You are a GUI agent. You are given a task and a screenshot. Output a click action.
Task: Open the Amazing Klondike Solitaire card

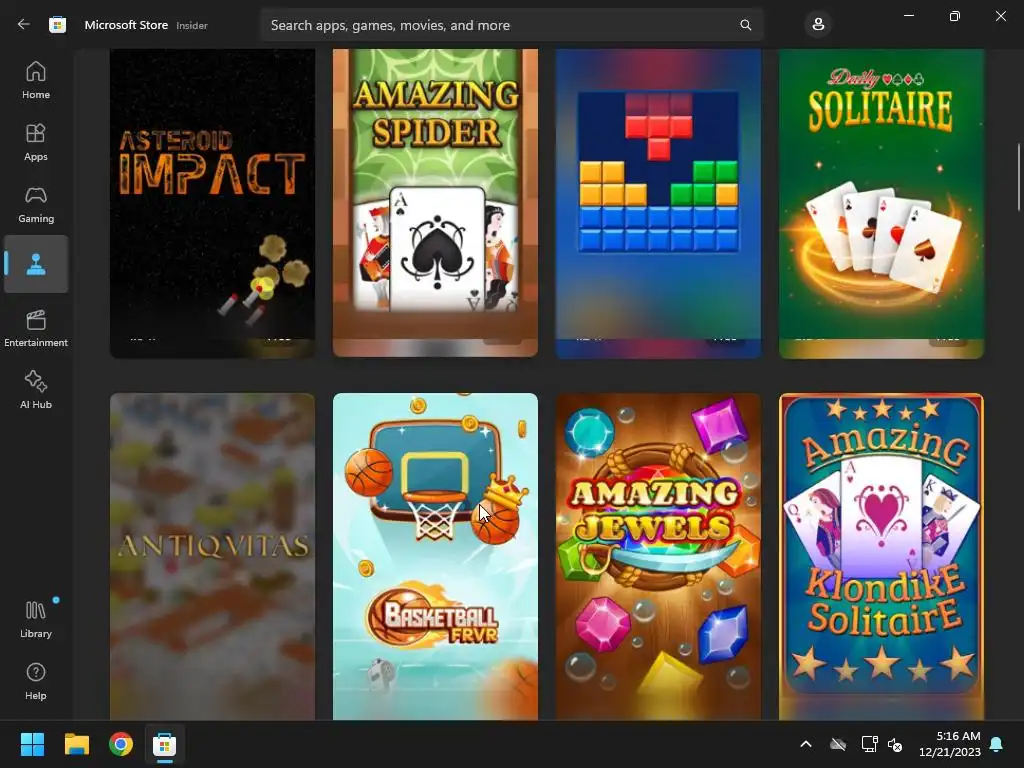(x=881, y=556)
